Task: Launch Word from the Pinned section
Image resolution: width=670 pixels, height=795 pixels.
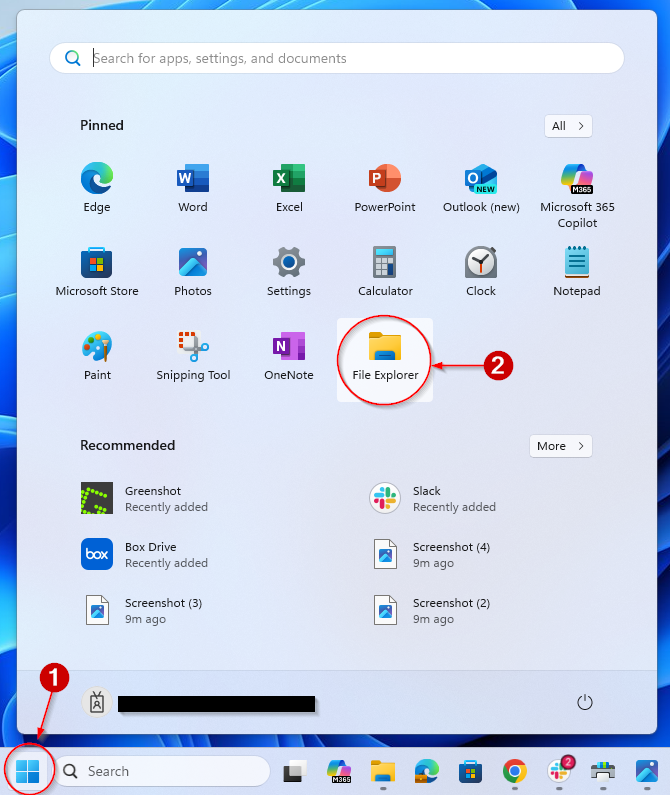Action: tap(193, 188)
